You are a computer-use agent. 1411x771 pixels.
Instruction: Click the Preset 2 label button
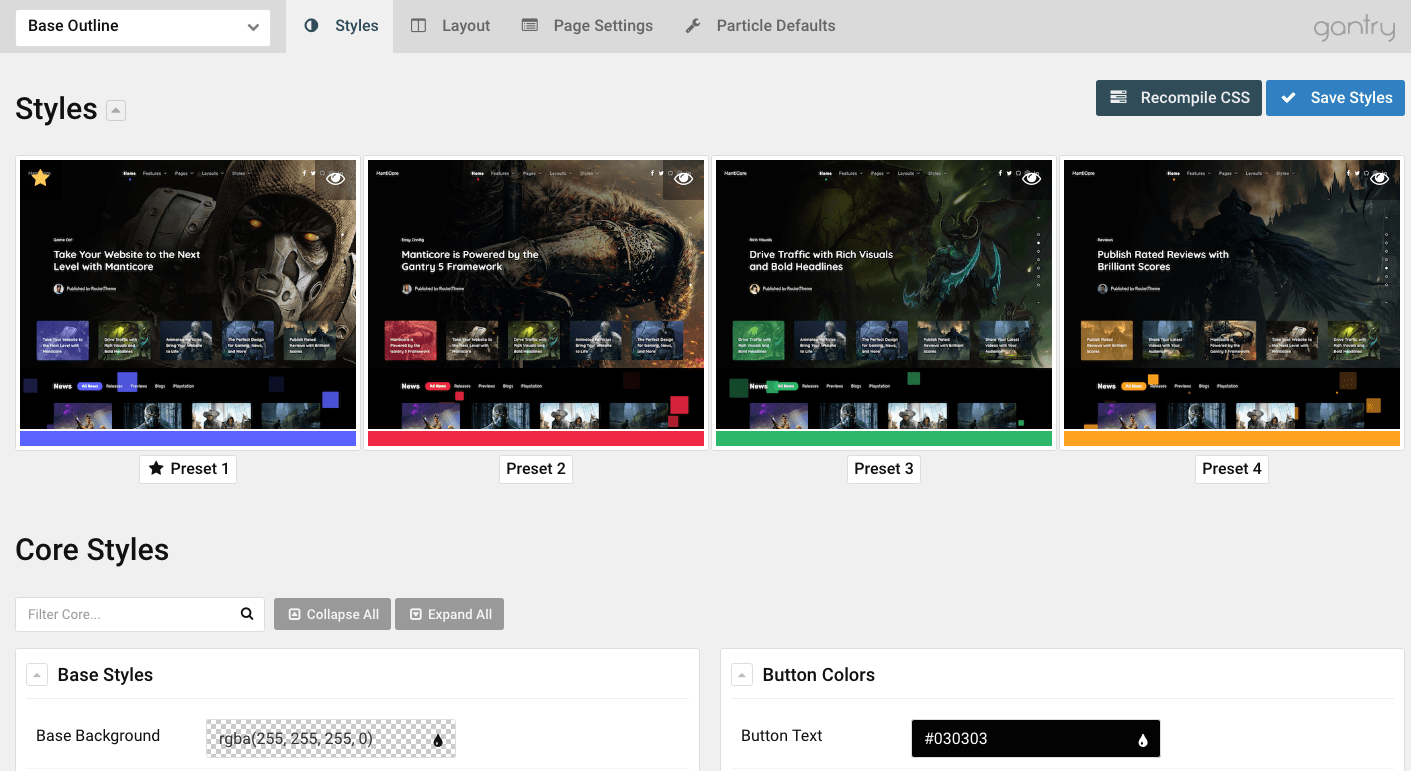(536, 469)
